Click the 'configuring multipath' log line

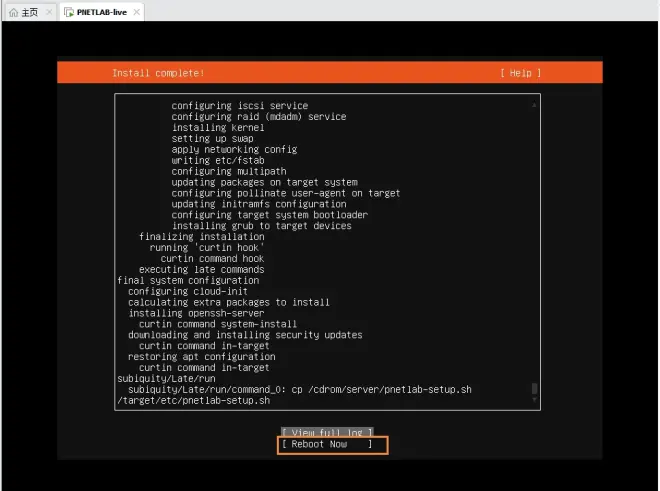click(229, 171)
